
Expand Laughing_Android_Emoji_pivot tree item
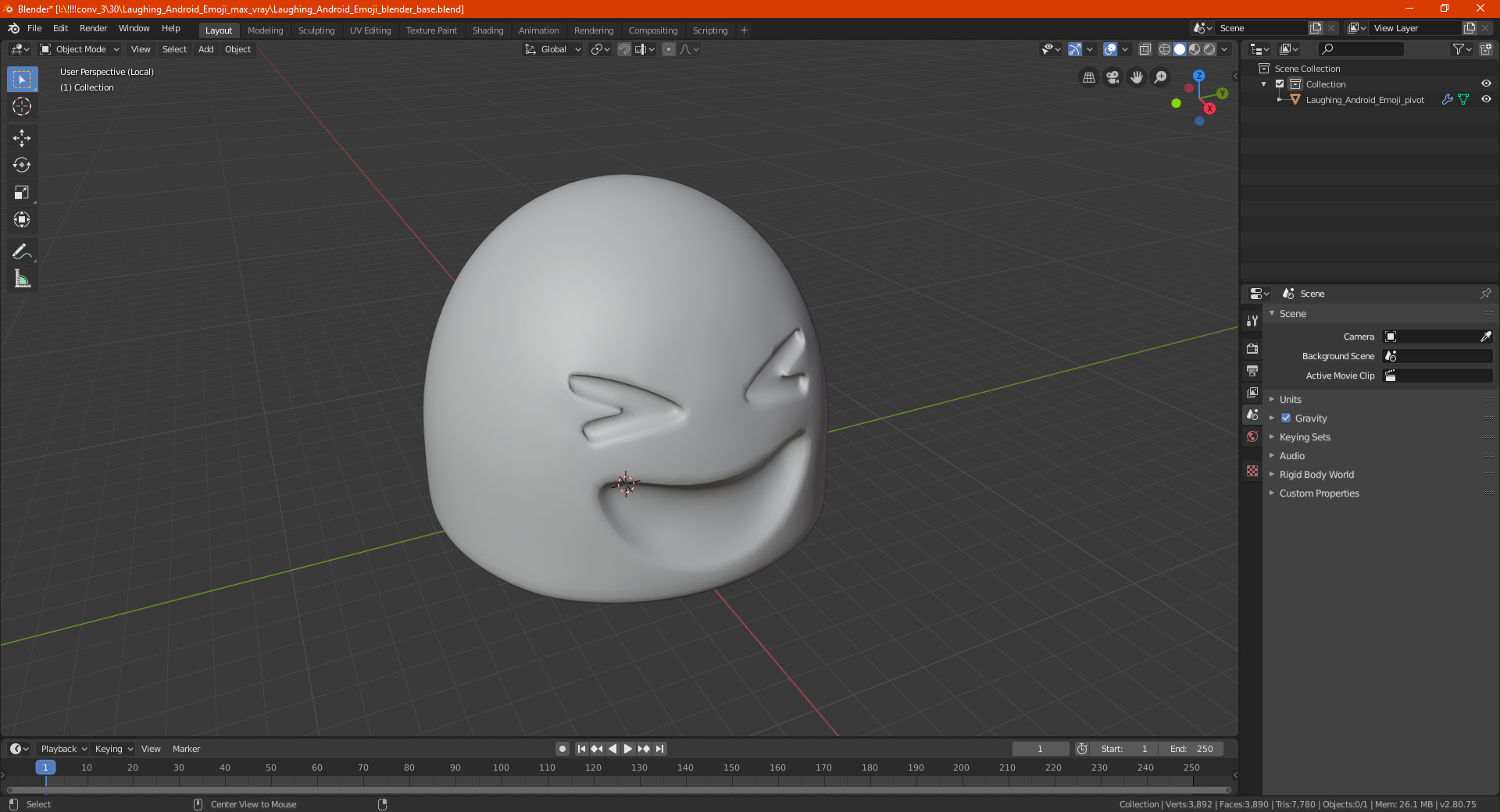1279,100
